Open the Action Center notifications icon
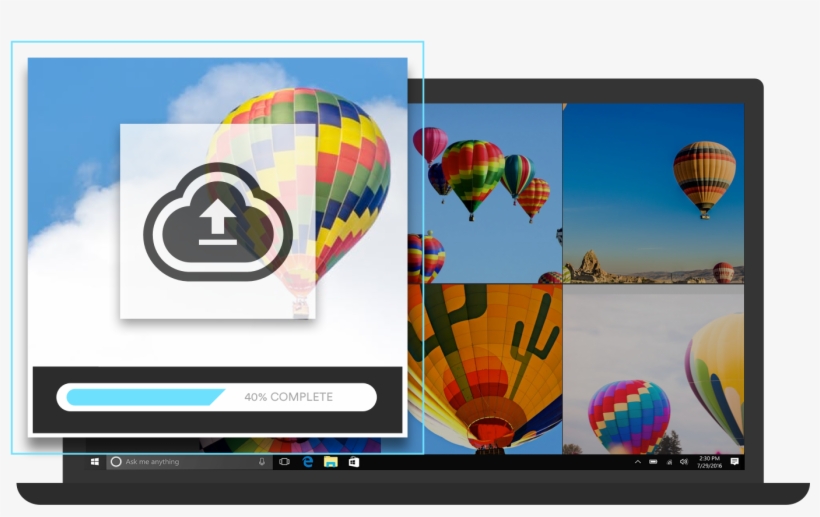The height and width of the screenshot is (517, 820). (734, 462)
